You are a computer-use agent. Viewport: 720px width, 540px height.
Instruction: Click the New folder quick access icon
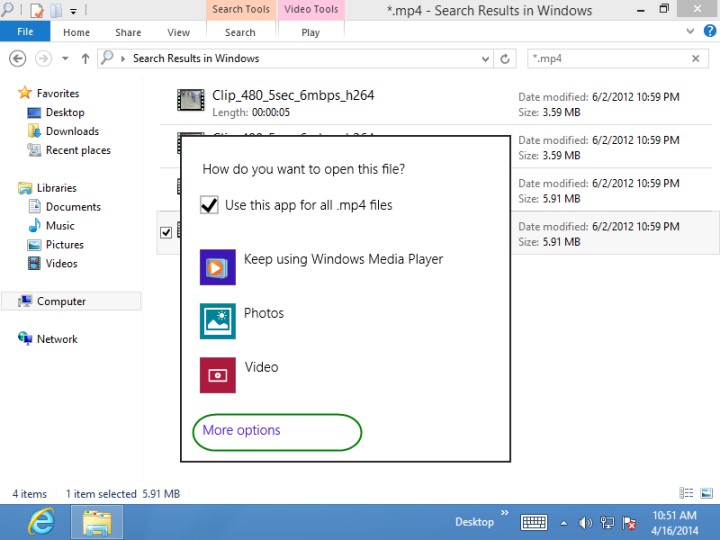(56, 10)
